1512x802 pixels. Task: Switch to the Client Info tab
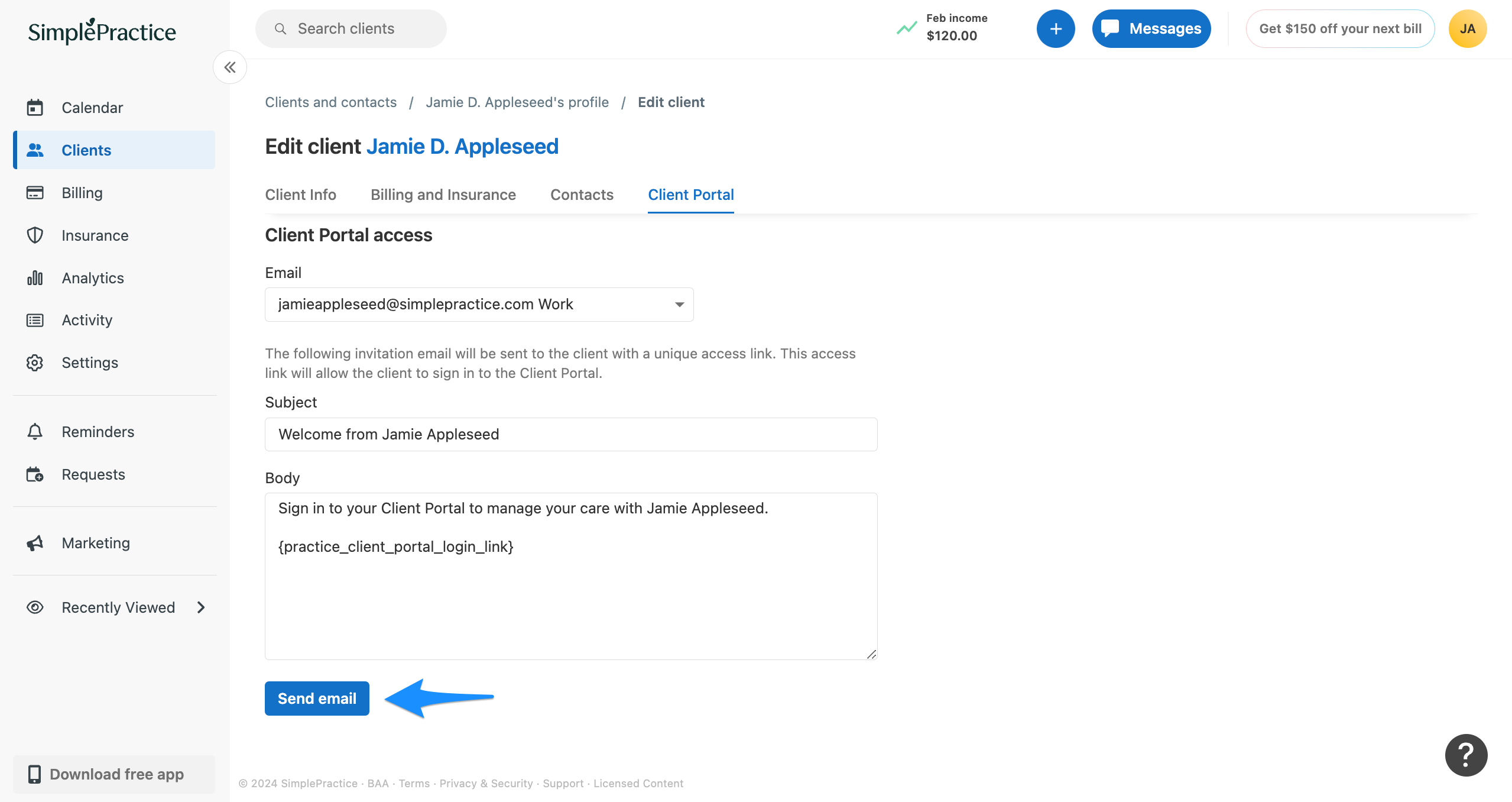(x=300, y=195)
